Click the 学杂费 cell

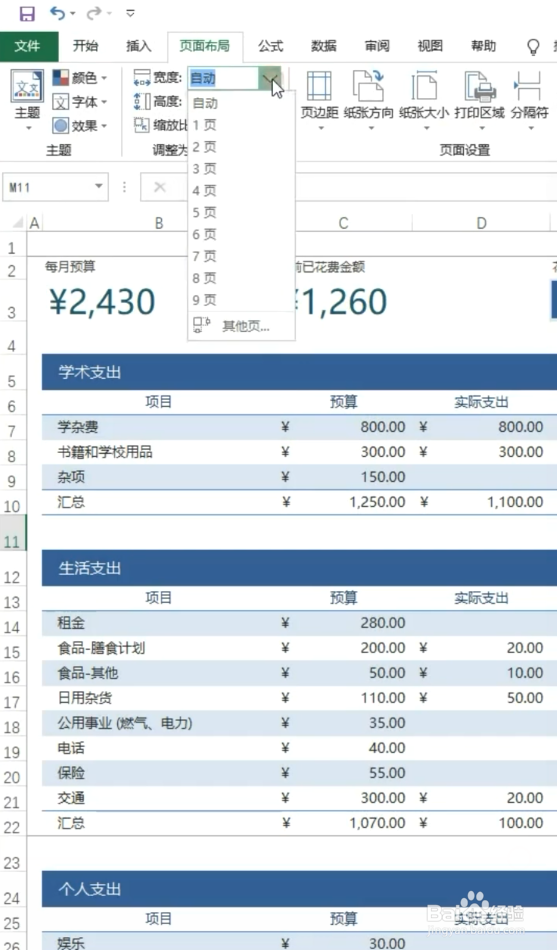click(x=78, y=427)
